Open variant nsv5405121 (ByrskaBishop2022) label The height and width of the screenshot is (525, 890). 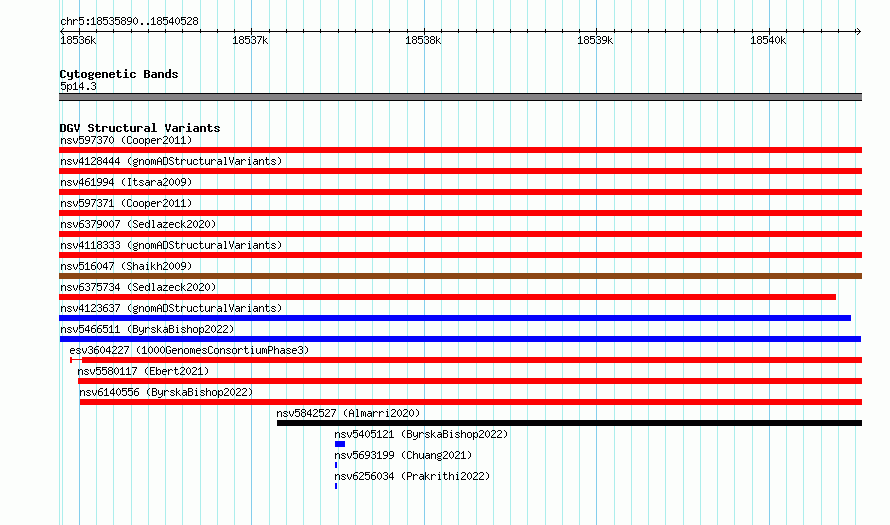coord(421,434)
